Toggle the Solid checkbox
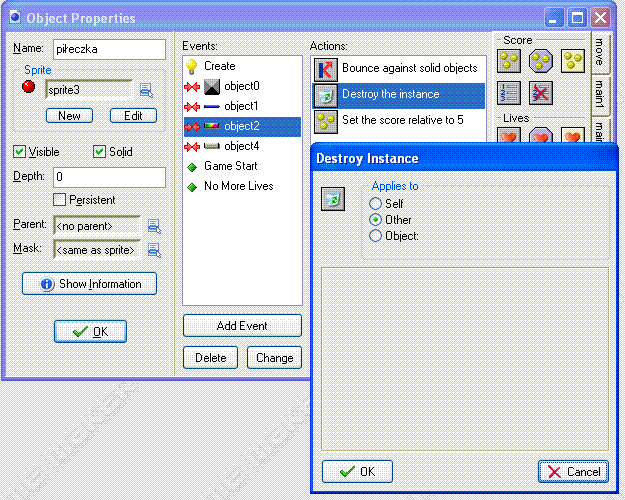Viewport: 625px width, 500px height. tap(100, 152)
